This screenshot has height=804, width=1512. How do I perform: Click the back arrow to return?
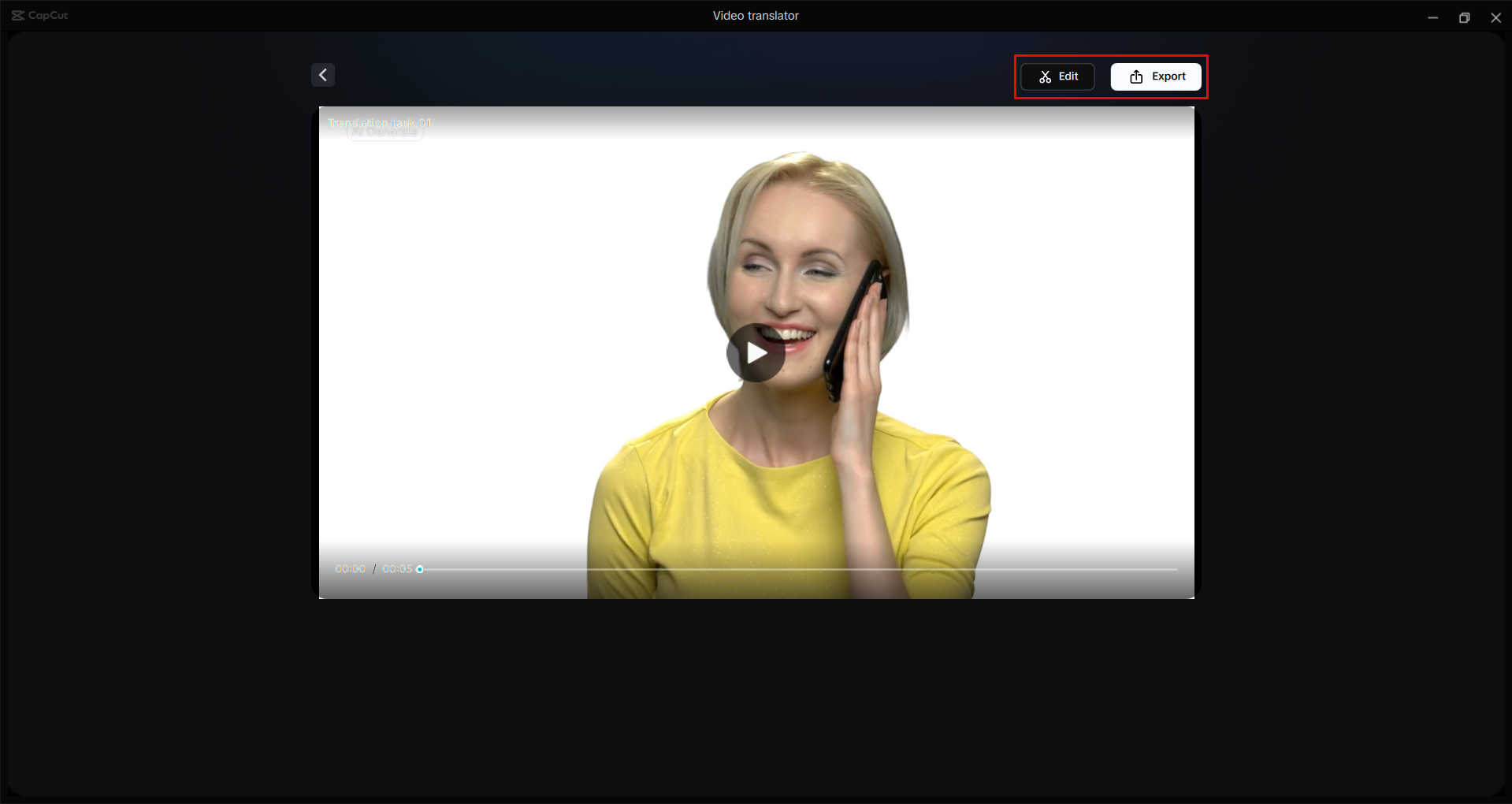point(323,75)
